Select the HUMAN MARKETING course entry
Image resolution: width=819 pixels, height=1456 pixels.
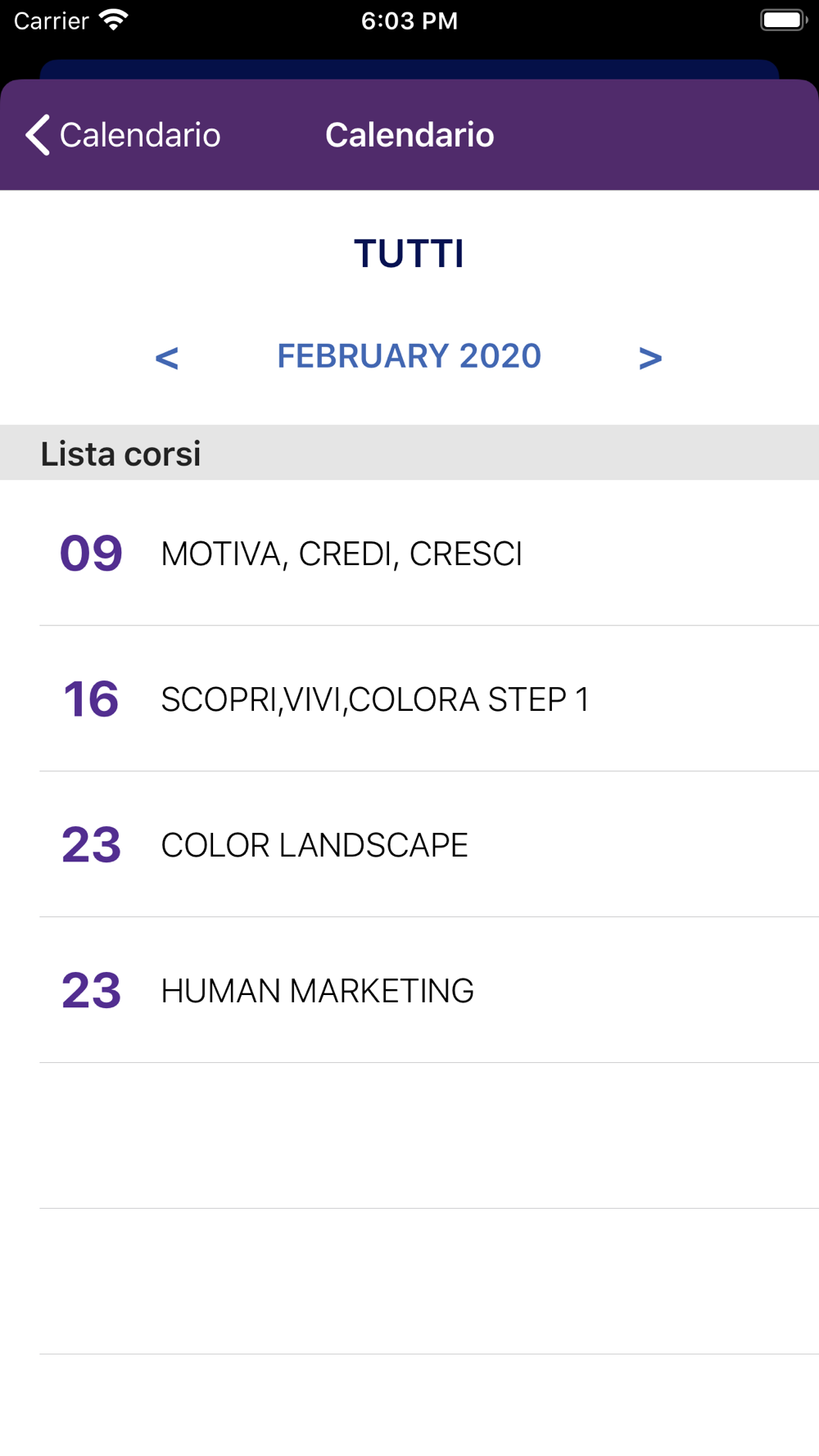pyautogui.click(x=317, y=992)
